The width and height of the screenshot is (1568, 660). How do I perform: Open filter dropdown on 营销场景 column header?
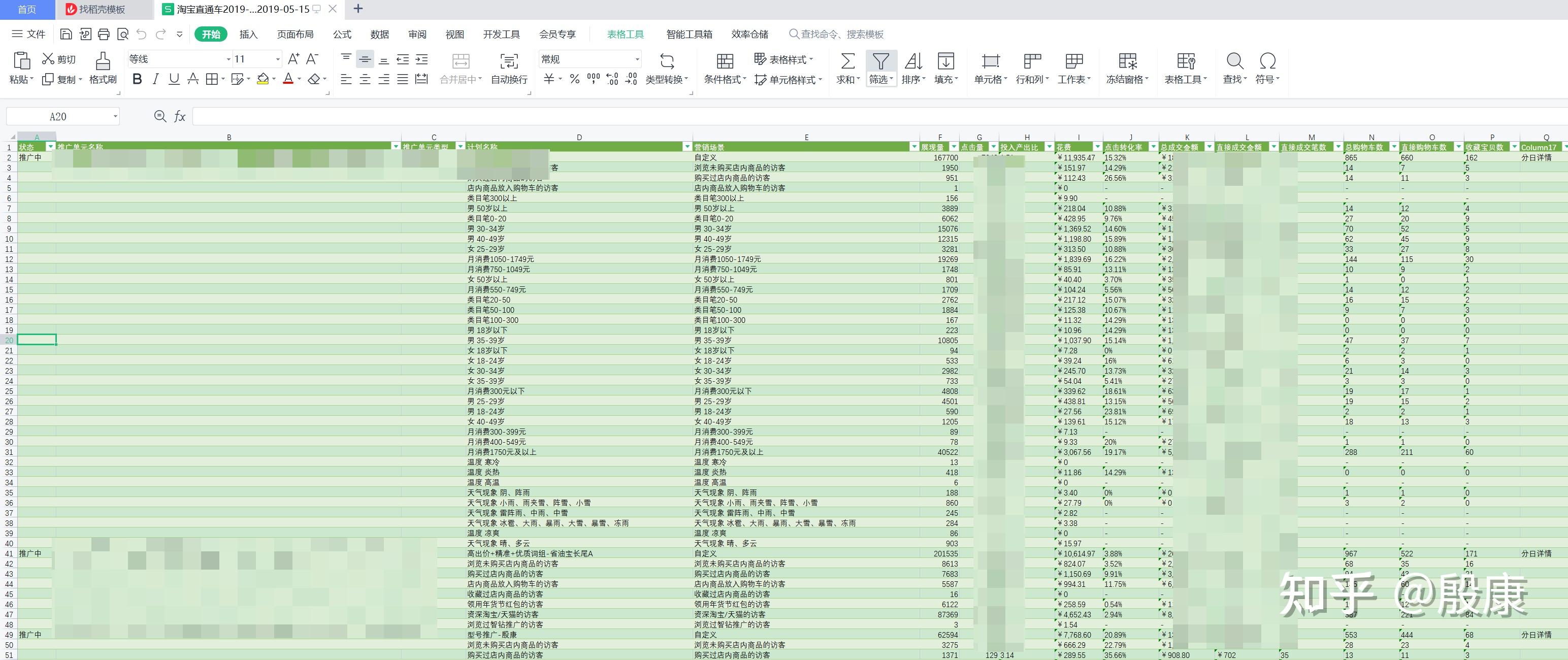click(913, 147)
